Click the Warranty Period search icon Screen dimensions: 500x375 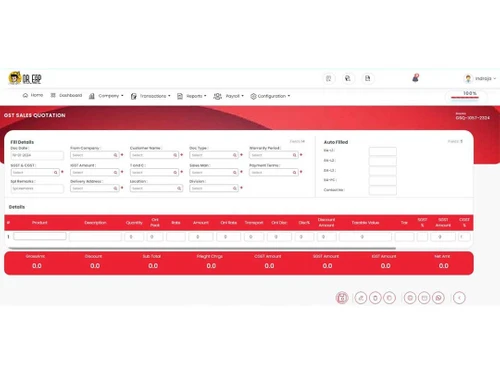(294, 155)
